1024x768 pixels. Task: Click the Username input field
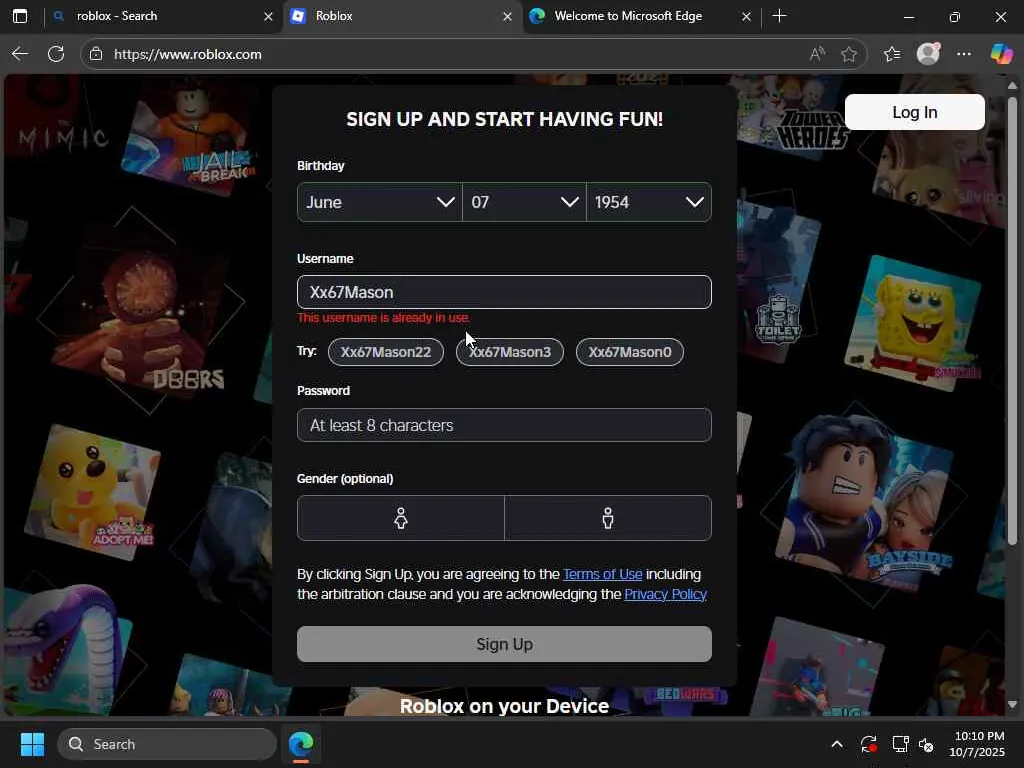pyautogui.click(x=504, y=292)
